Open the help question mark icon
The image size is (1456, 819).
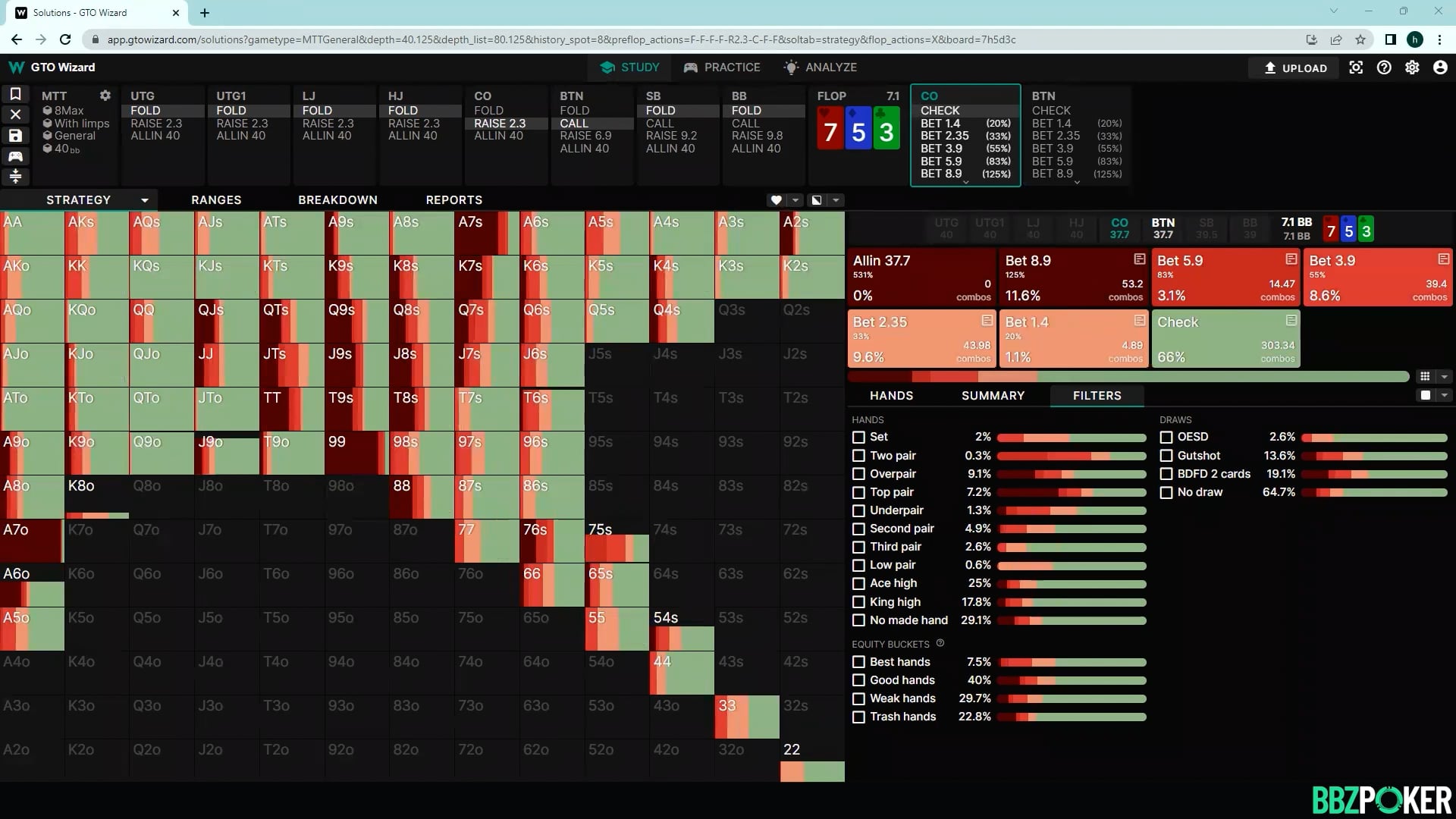point(1384,67)
